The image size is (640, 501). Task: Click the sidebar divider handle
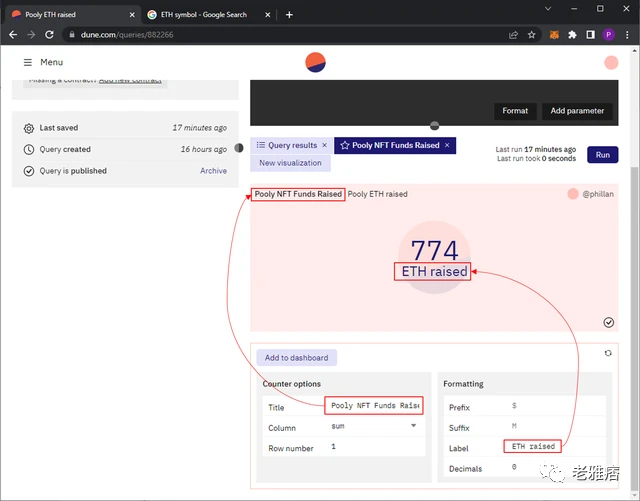pos(239,148)
